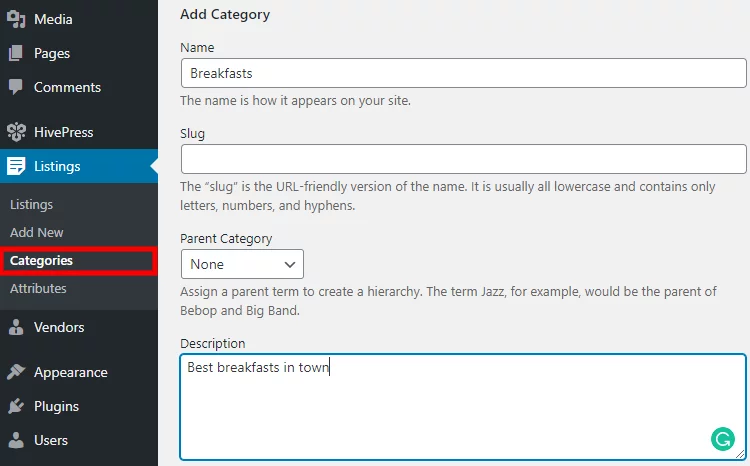Click the Plugins plug icon

(16, 406)
